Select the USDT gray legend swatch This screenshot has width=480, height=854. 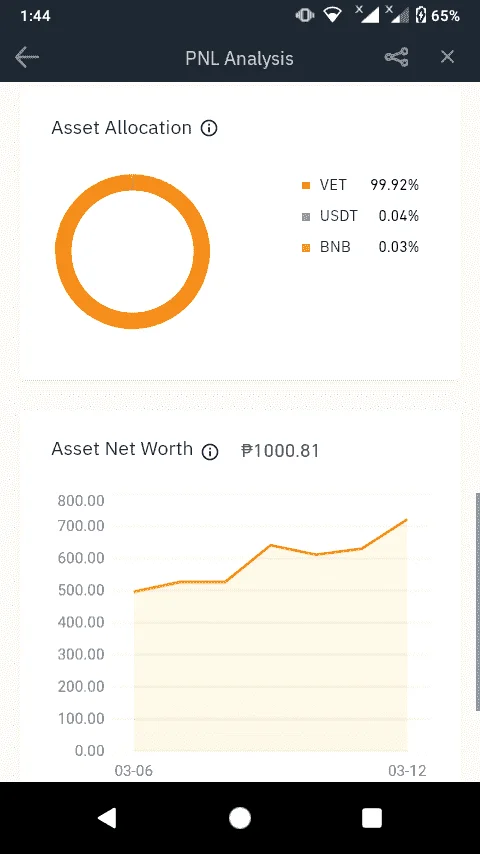pyautogui.click(x=306, y=217)
